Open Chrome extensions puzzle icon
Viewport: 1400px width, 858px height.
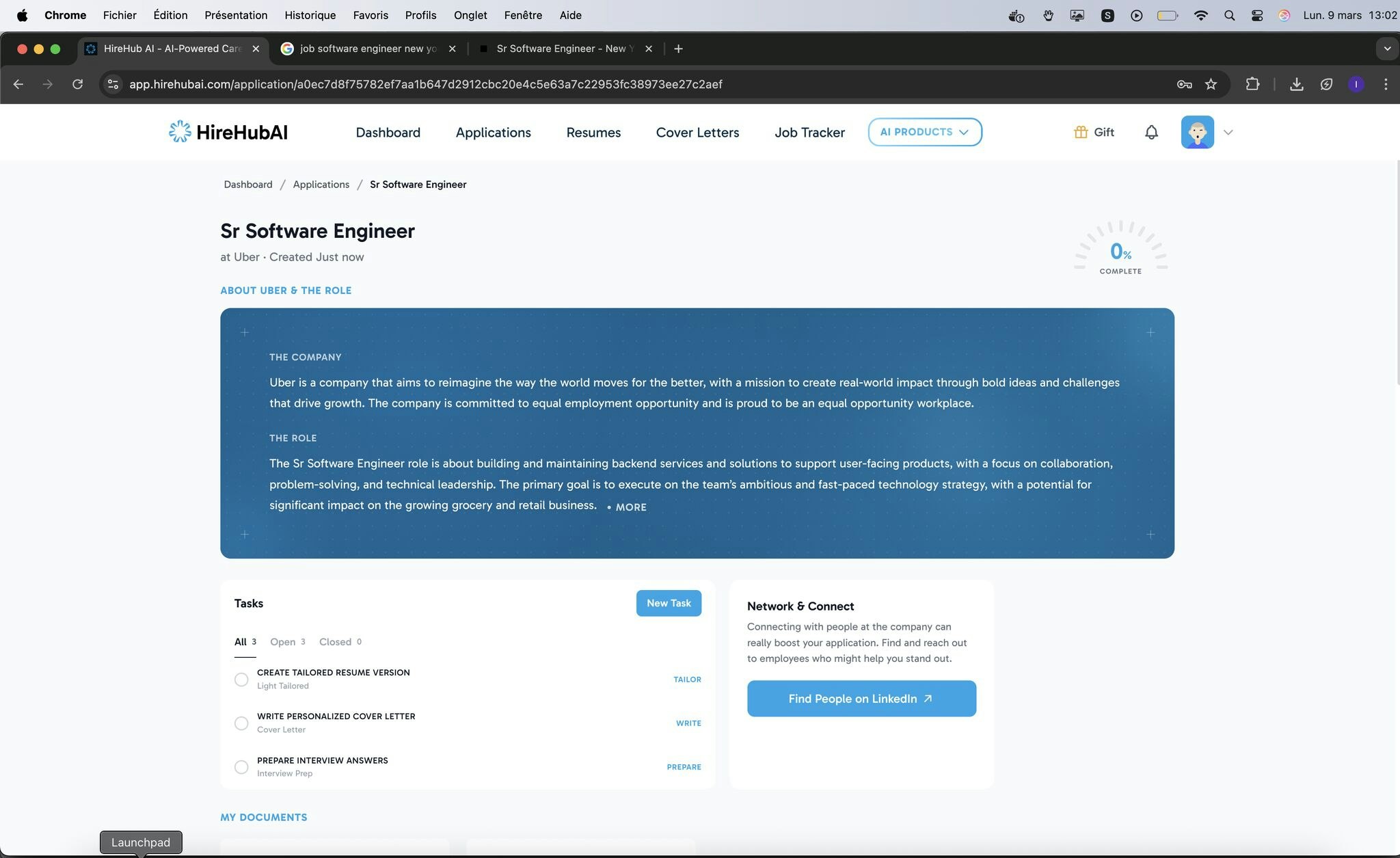(1252, 84)
